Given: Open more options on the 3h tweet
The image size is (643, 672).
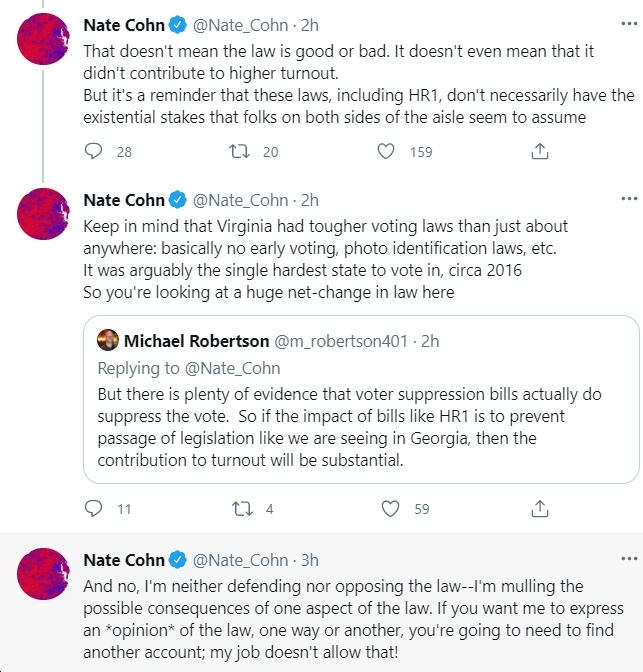Looking at the screenshot, I should pyautogui.click(x=629, y=558).
